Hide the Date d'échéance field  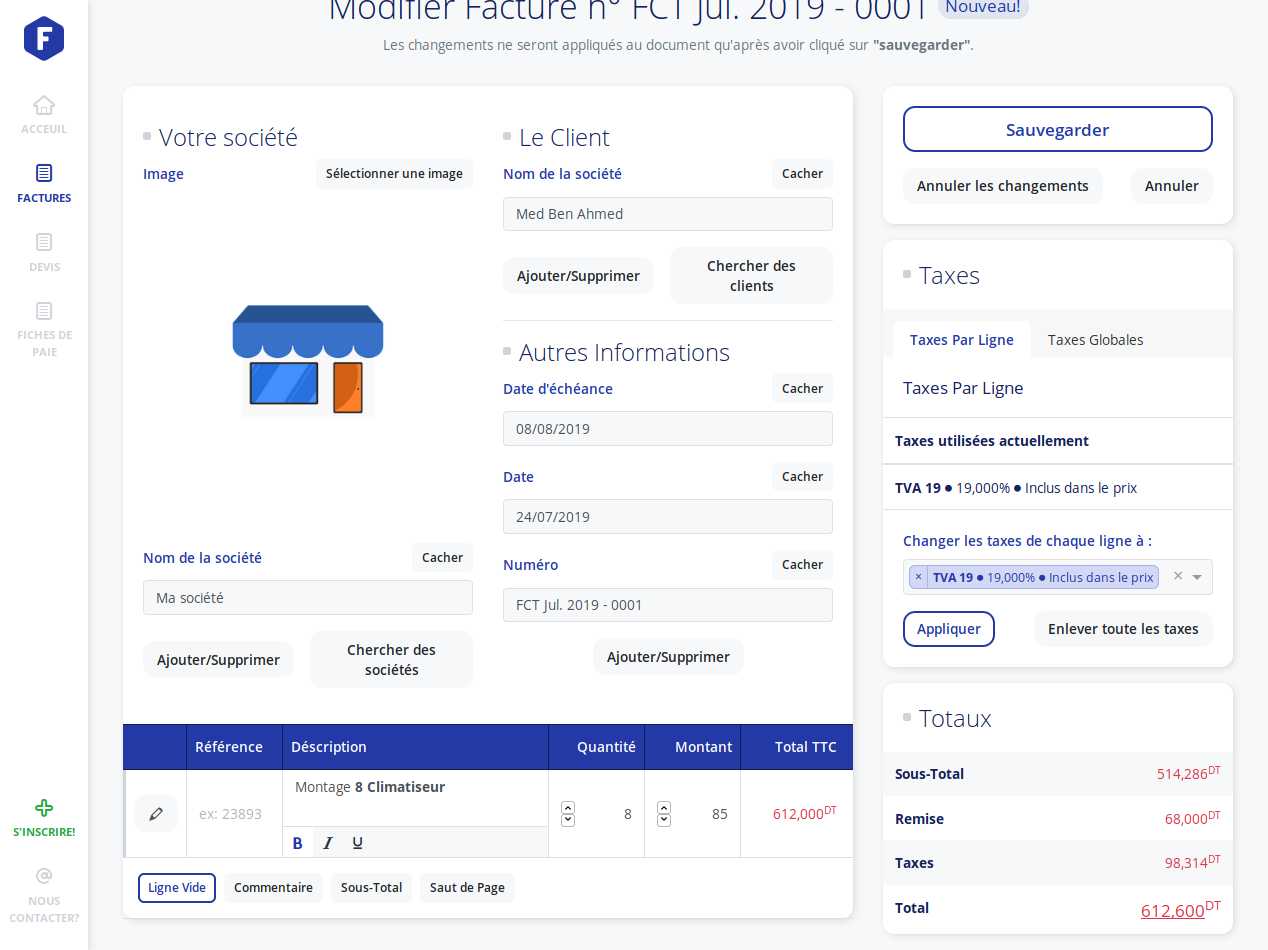802,389
